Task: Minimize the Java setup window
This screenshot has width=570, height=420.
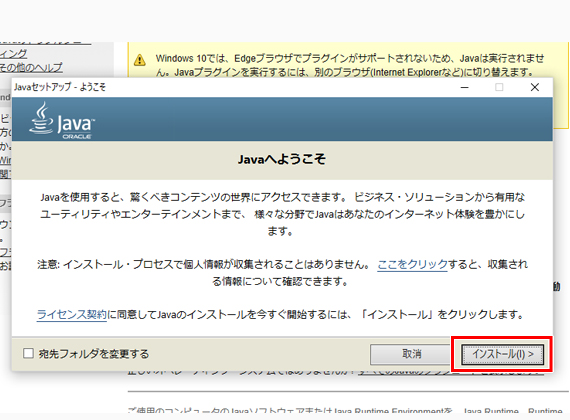Action: [x=465, y=87]
